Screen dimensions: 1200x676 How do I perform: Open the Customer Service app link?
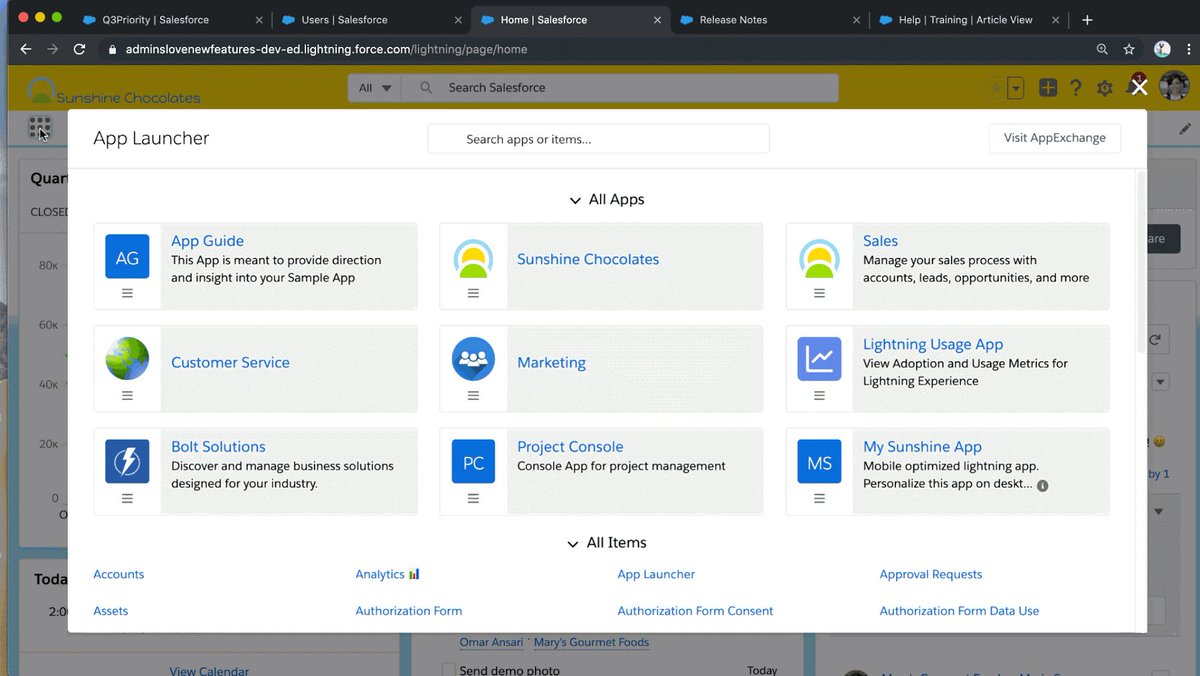click(x=230, y=363)
